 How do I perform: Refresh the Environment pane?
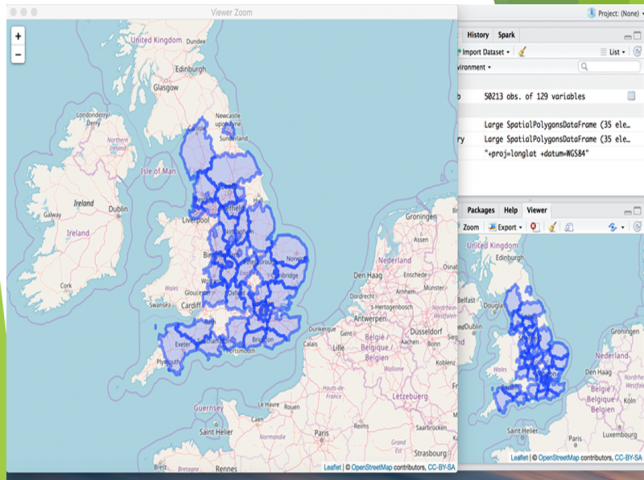637,51
